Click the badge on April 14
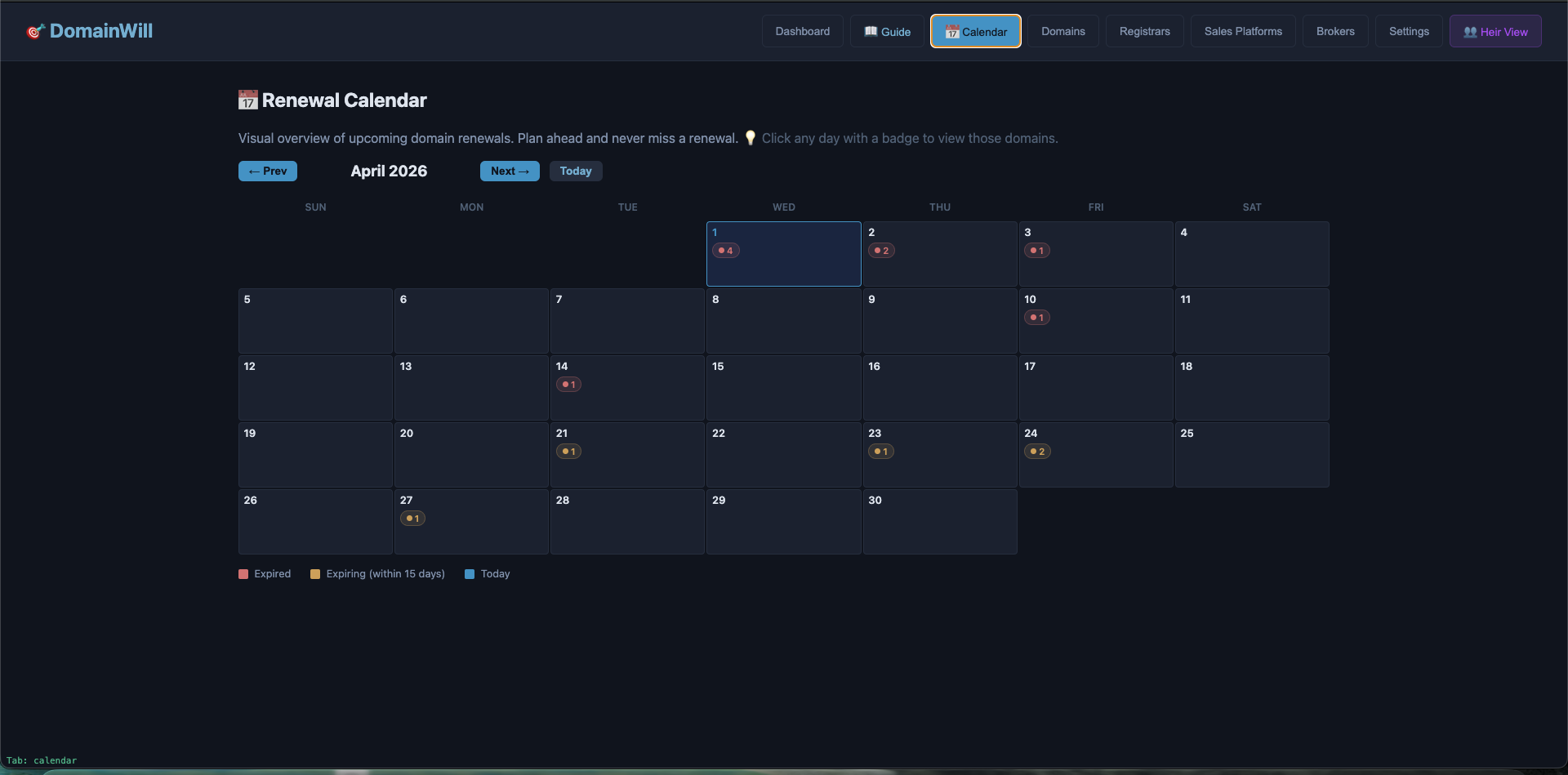This screenshot has width=1568, height=775. click(568, 385)
